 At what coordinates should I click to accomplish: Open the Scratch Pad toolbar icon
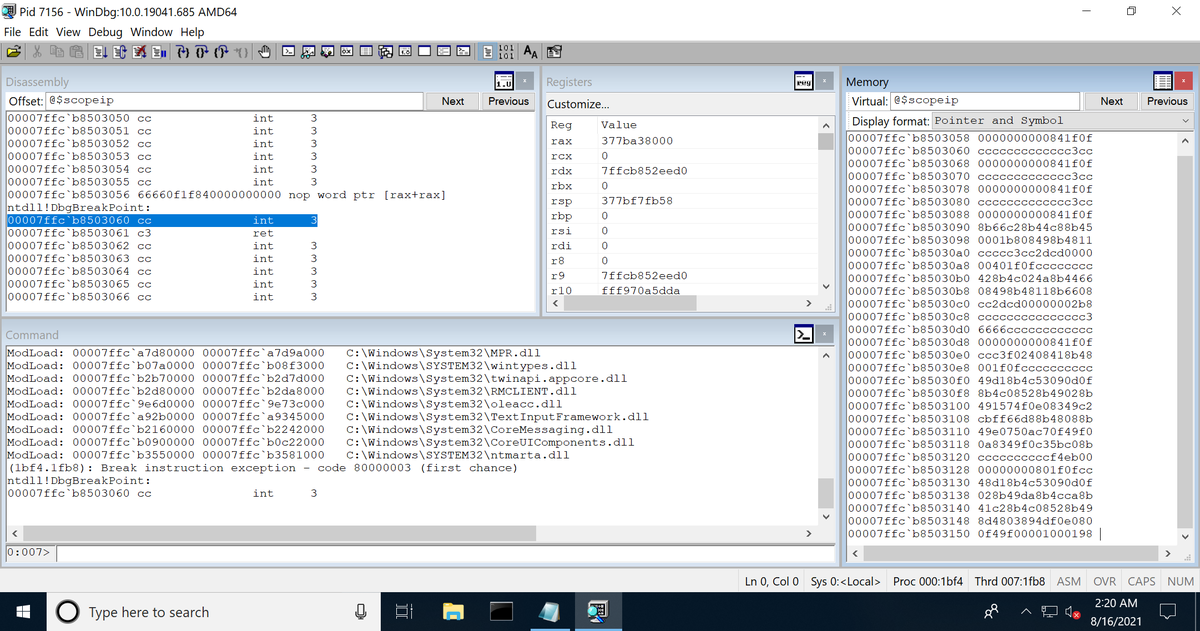pos(424,51)
